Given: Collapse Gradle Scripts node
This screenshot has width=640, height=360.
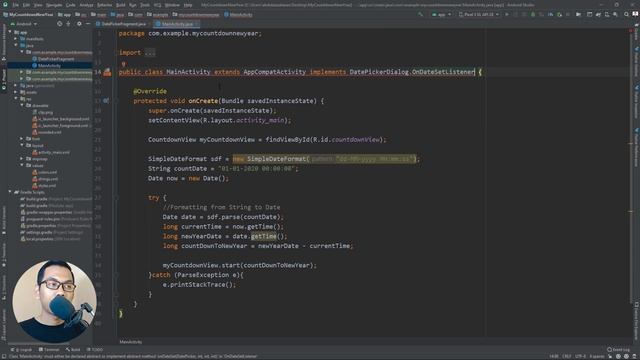Looking at the screenshot, I should (x=10, y=192).
